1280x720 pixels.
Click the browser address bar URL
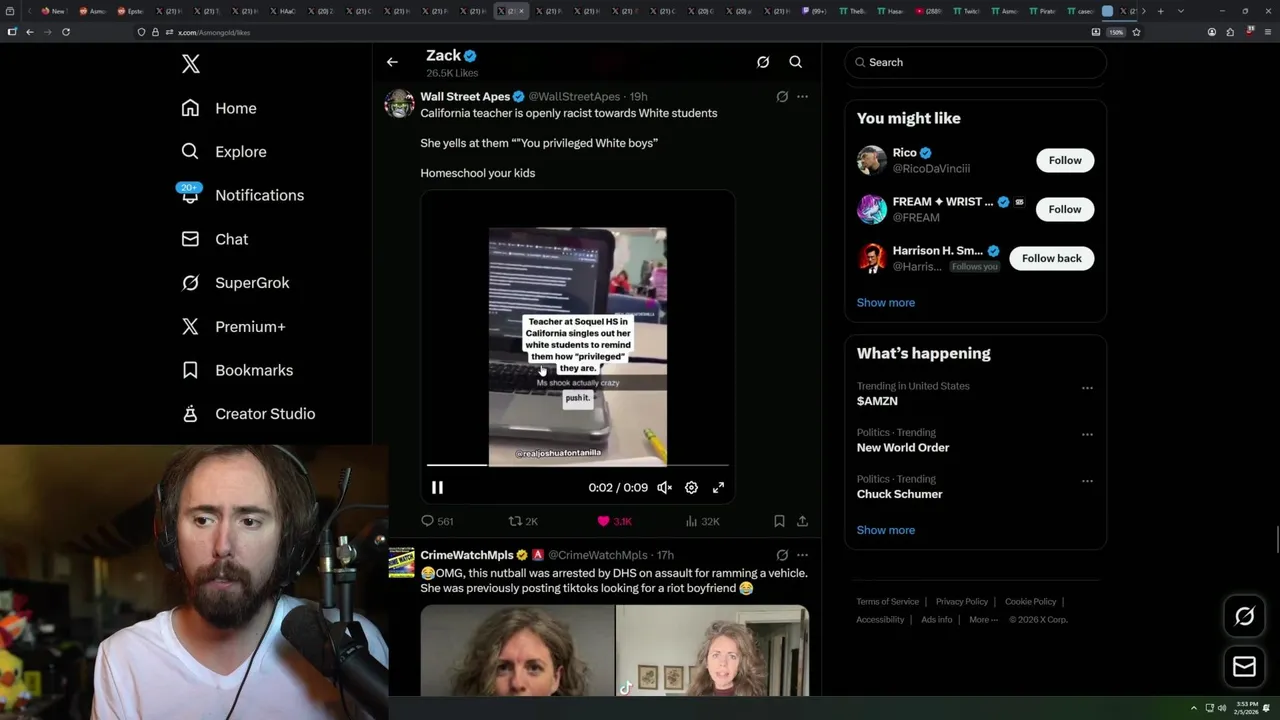point(214,32)
